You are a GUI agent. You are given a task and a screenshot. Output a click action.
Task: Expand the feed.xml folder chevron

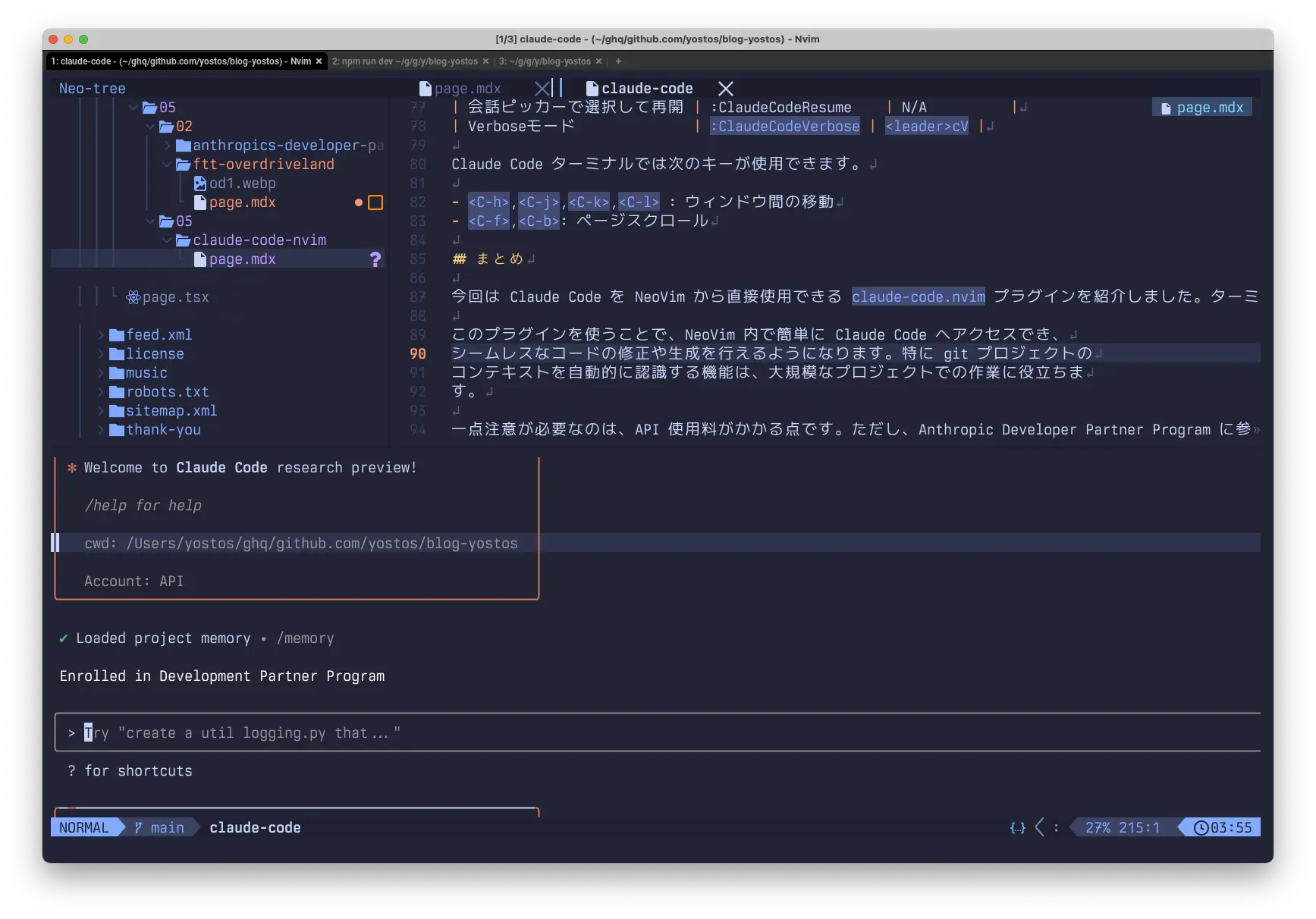pyautogui.click(x=101, y=335)
